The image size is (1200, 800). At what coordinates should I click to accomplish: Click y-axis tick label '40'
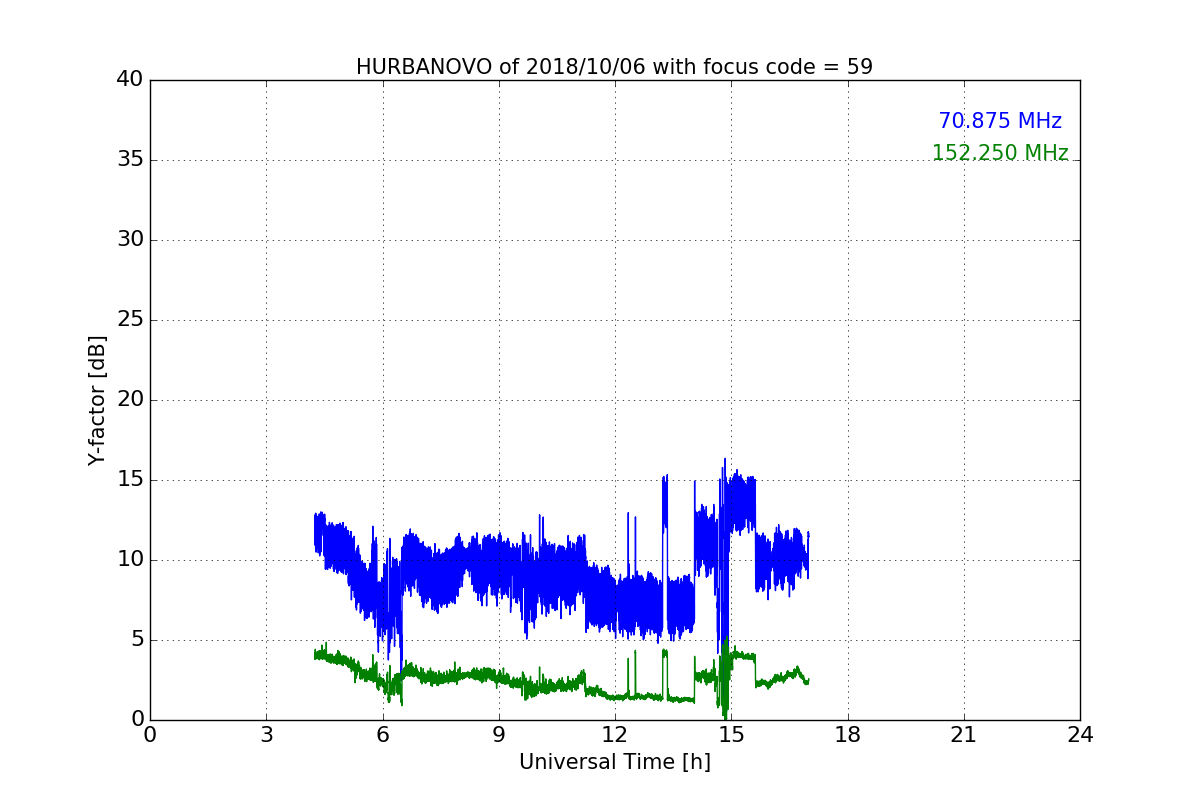point(130,80)
